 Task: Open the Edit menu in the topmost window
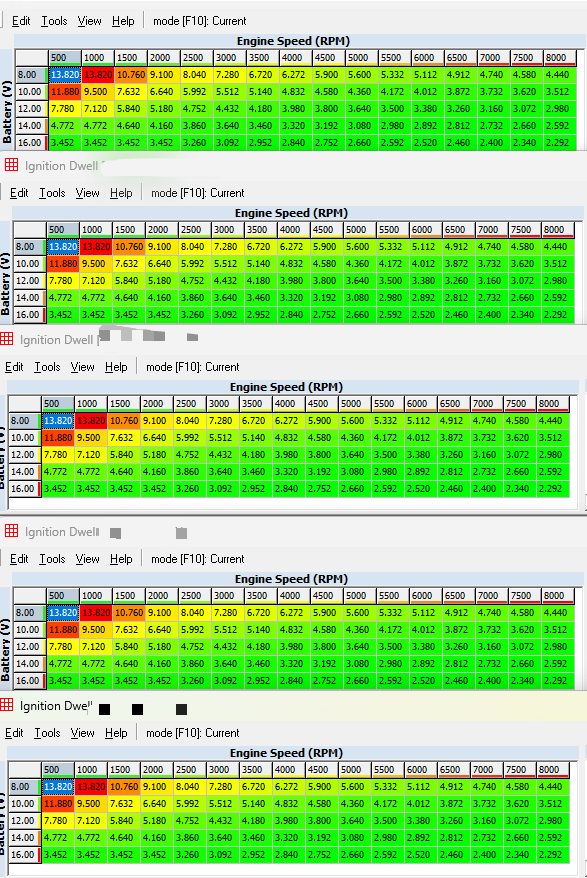(21, 21)
